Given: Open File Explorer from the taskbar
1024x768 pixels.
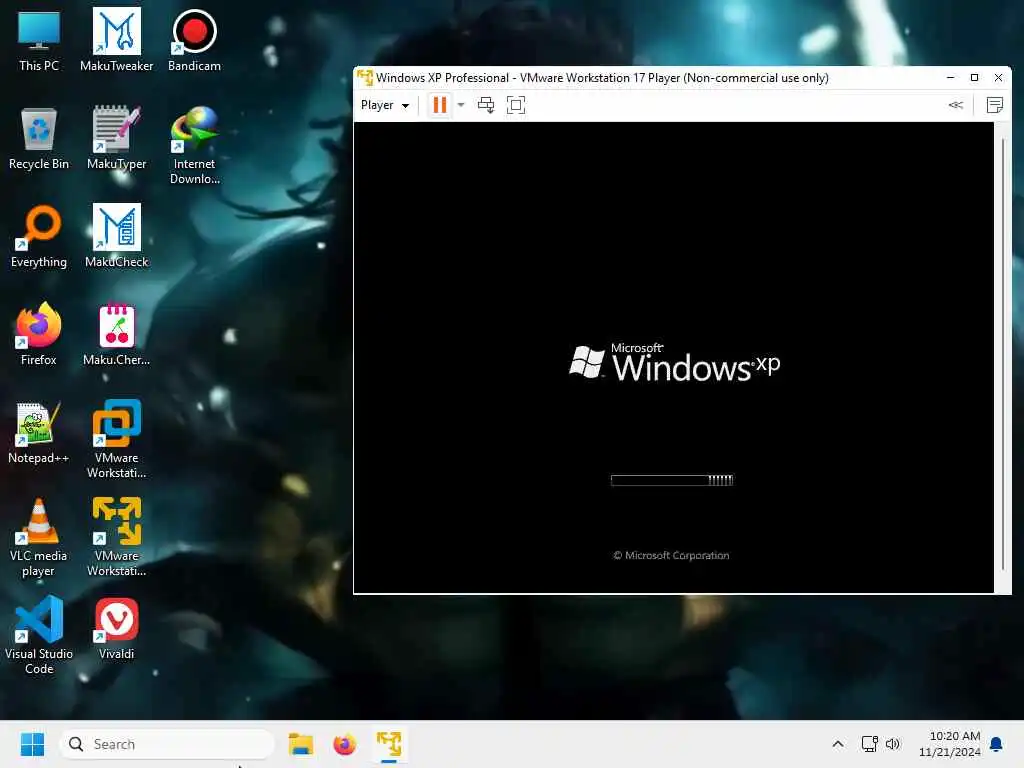Looking at the screenshot, I should pyautogui.click(x=301, y=744).
